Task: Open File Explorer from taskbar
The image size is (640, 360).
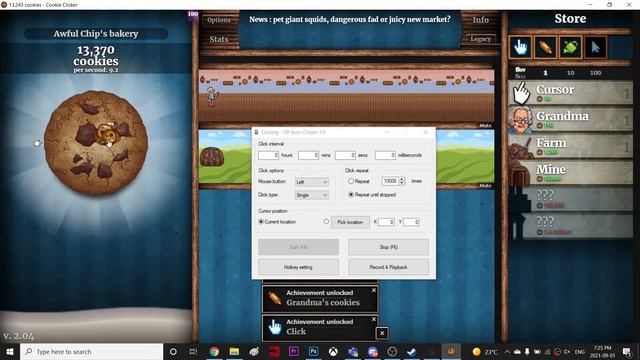Action: click(234, 351)
